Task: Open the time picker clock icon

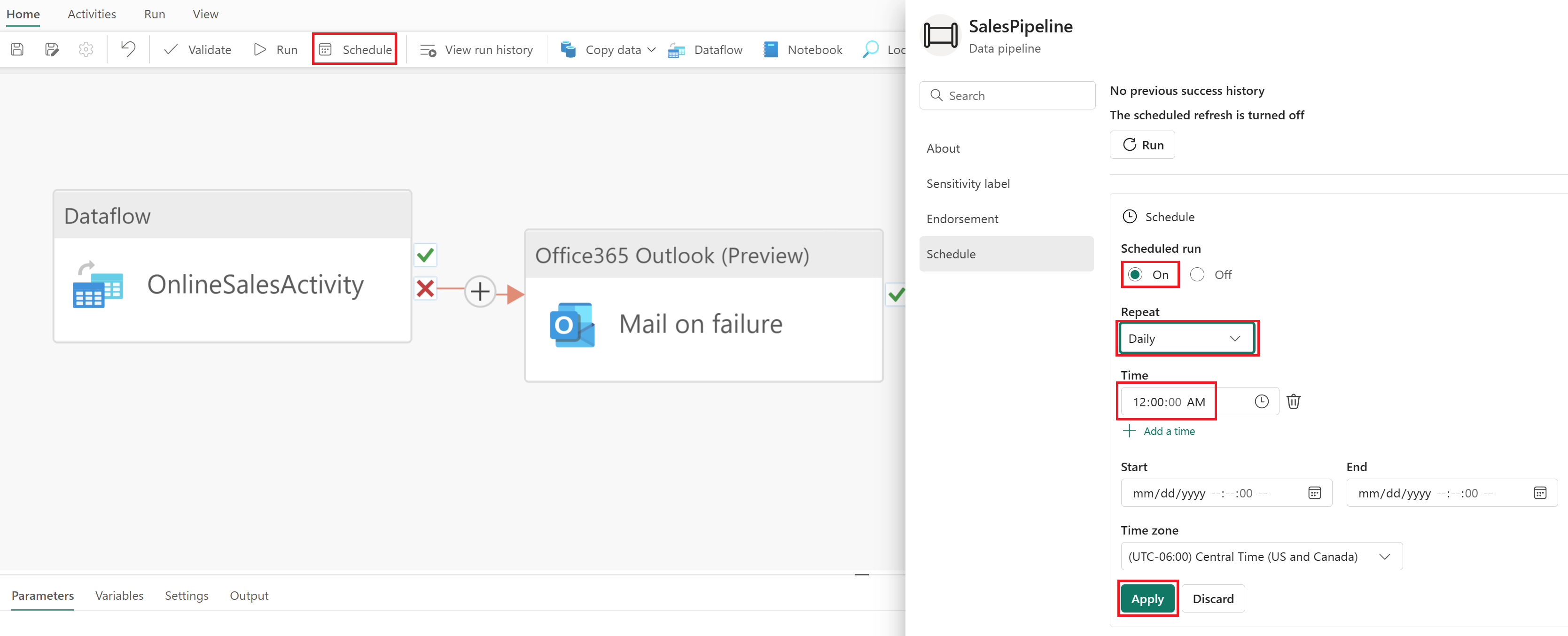Action: [1261, 402]
